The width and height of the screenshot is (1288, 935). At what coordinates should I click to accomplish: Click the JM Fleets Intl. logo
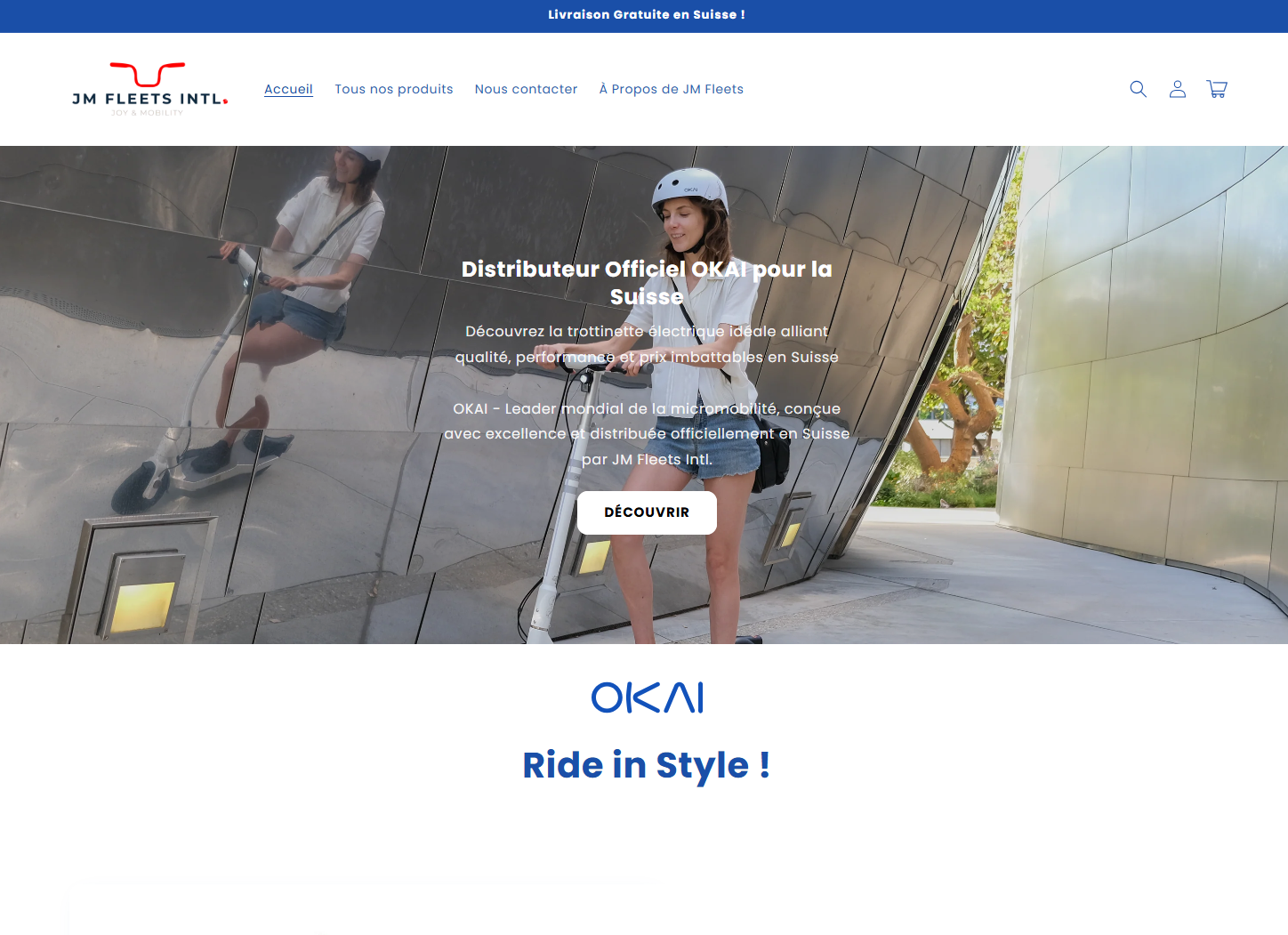click(149, 89)
